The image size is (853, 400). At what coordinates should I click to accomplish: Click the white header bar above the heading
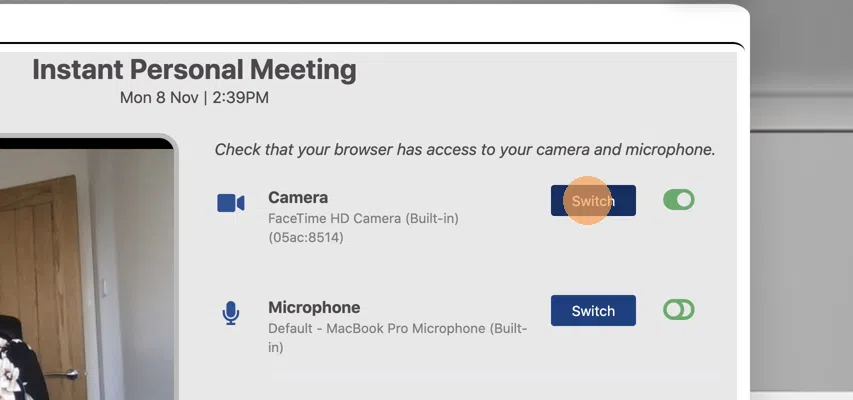370,23
